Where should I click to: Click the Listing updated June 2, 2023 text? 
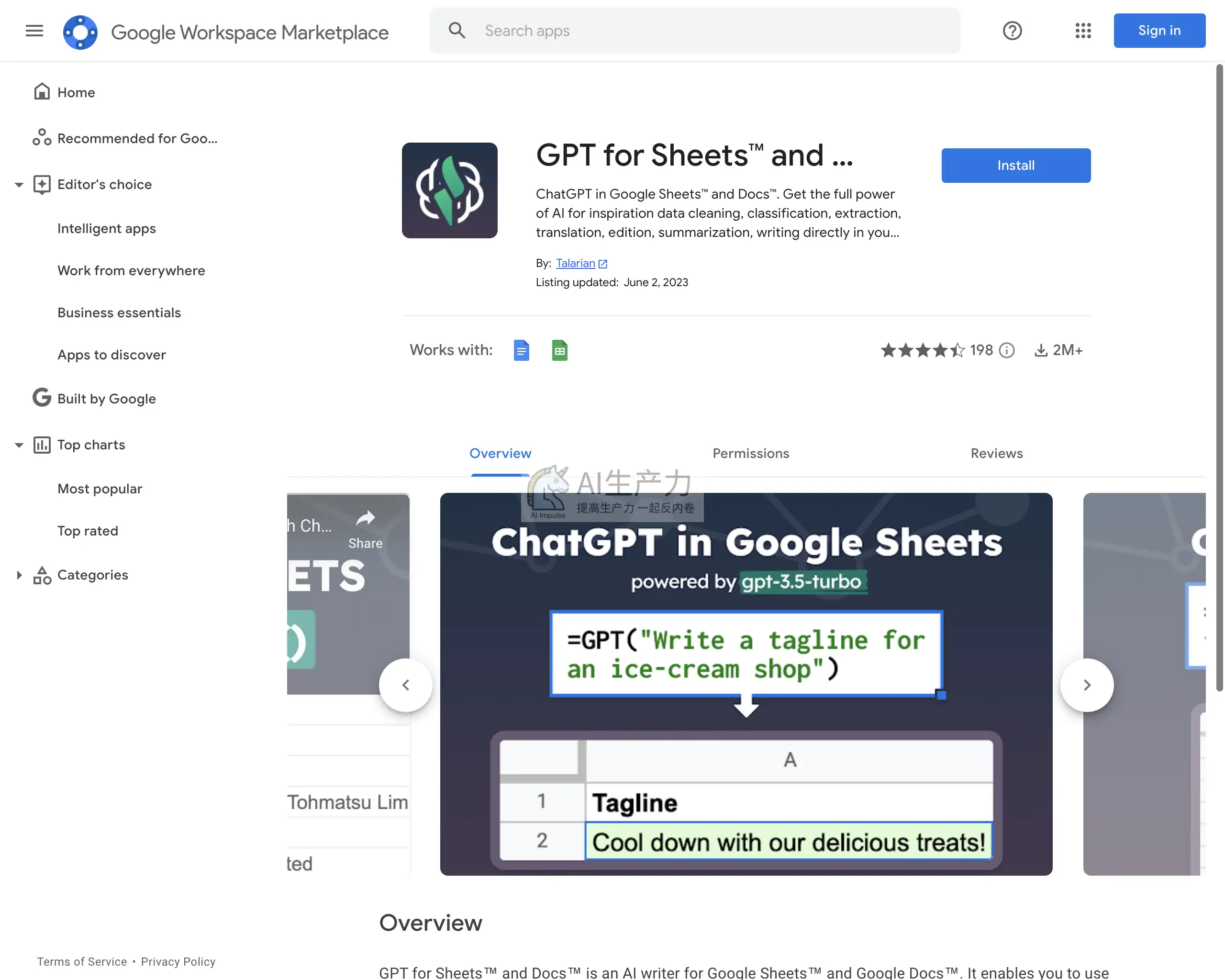(612, 282)
